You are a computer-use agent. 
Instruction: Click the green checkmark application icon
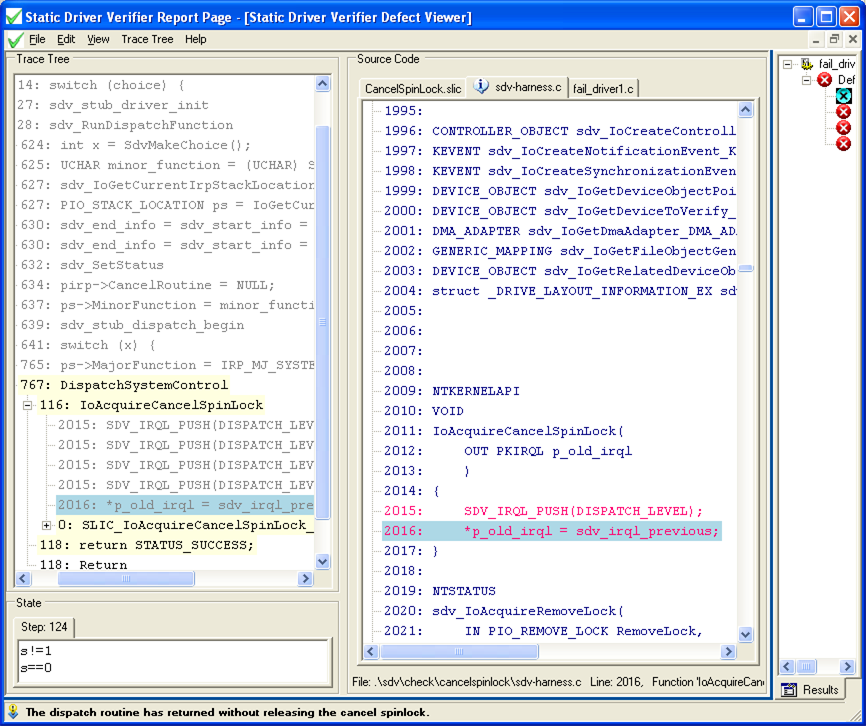pyautogui.click(x=14, y=39)
